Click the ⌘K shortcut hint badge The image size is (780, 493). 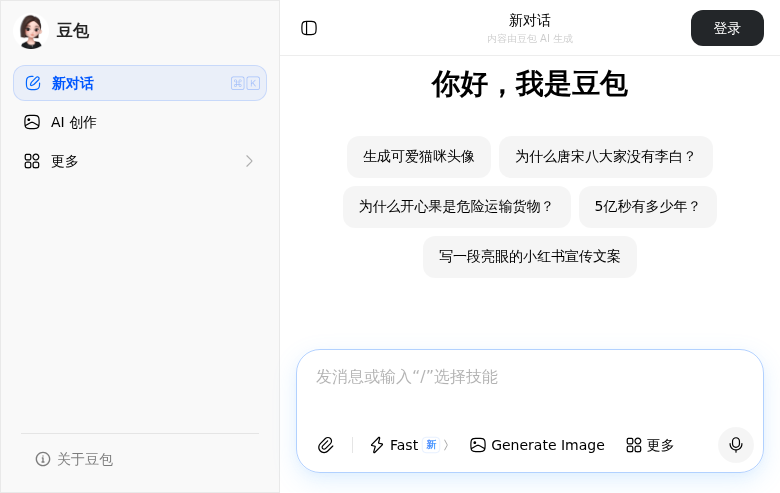coord(245,83)
